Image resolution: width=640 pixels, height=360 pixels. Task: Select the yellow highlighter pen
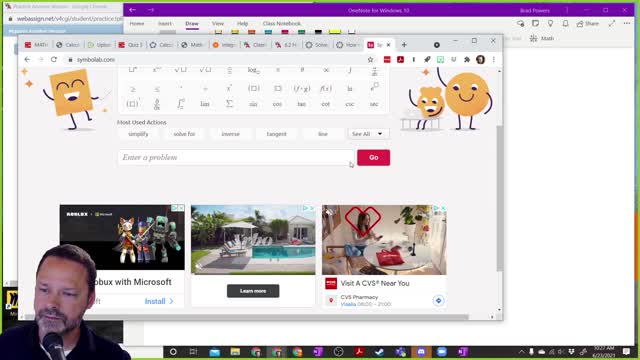335,32
